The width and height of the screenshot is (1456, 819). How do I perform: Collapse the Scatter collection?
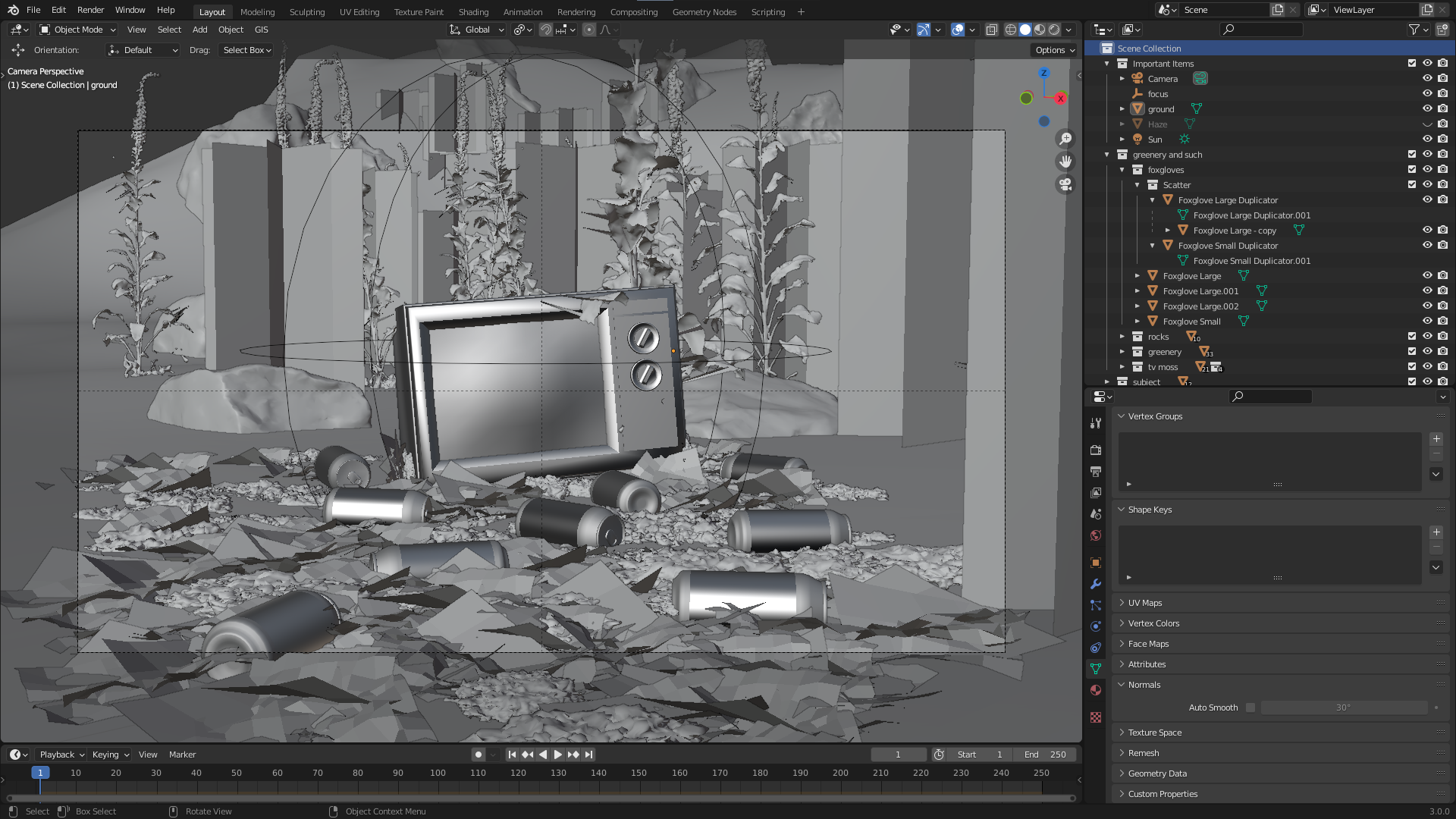[x=1137, y=185]
